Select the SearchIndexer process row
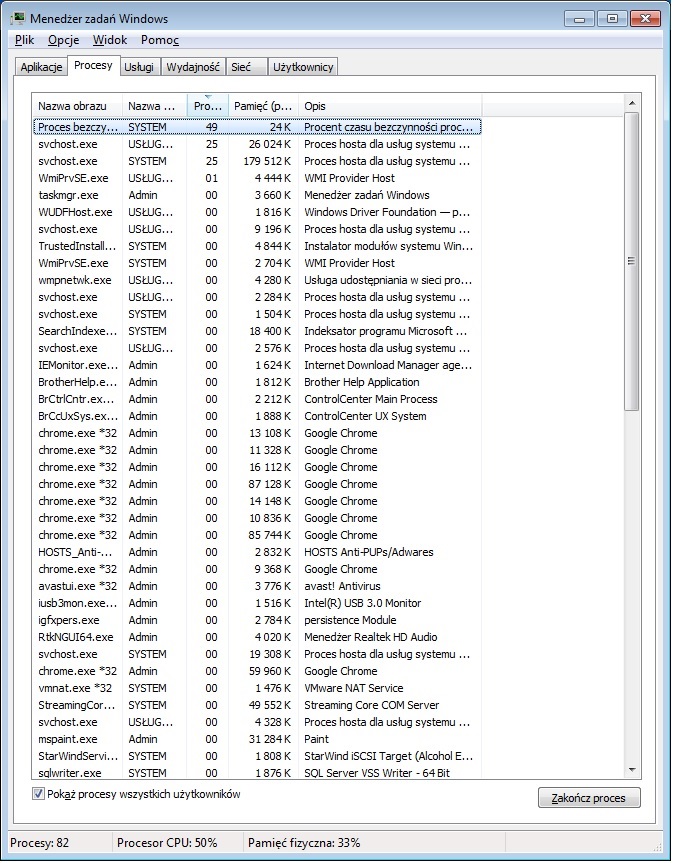 coord(257,331)
